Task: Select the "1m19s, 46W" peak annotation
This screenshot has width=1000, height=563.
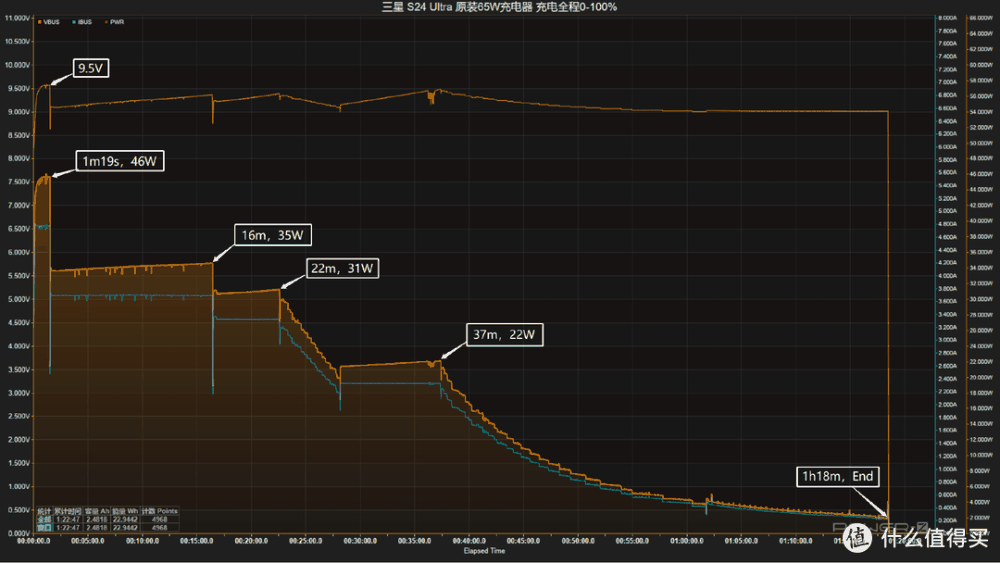Action: click(x=117, y=160)
